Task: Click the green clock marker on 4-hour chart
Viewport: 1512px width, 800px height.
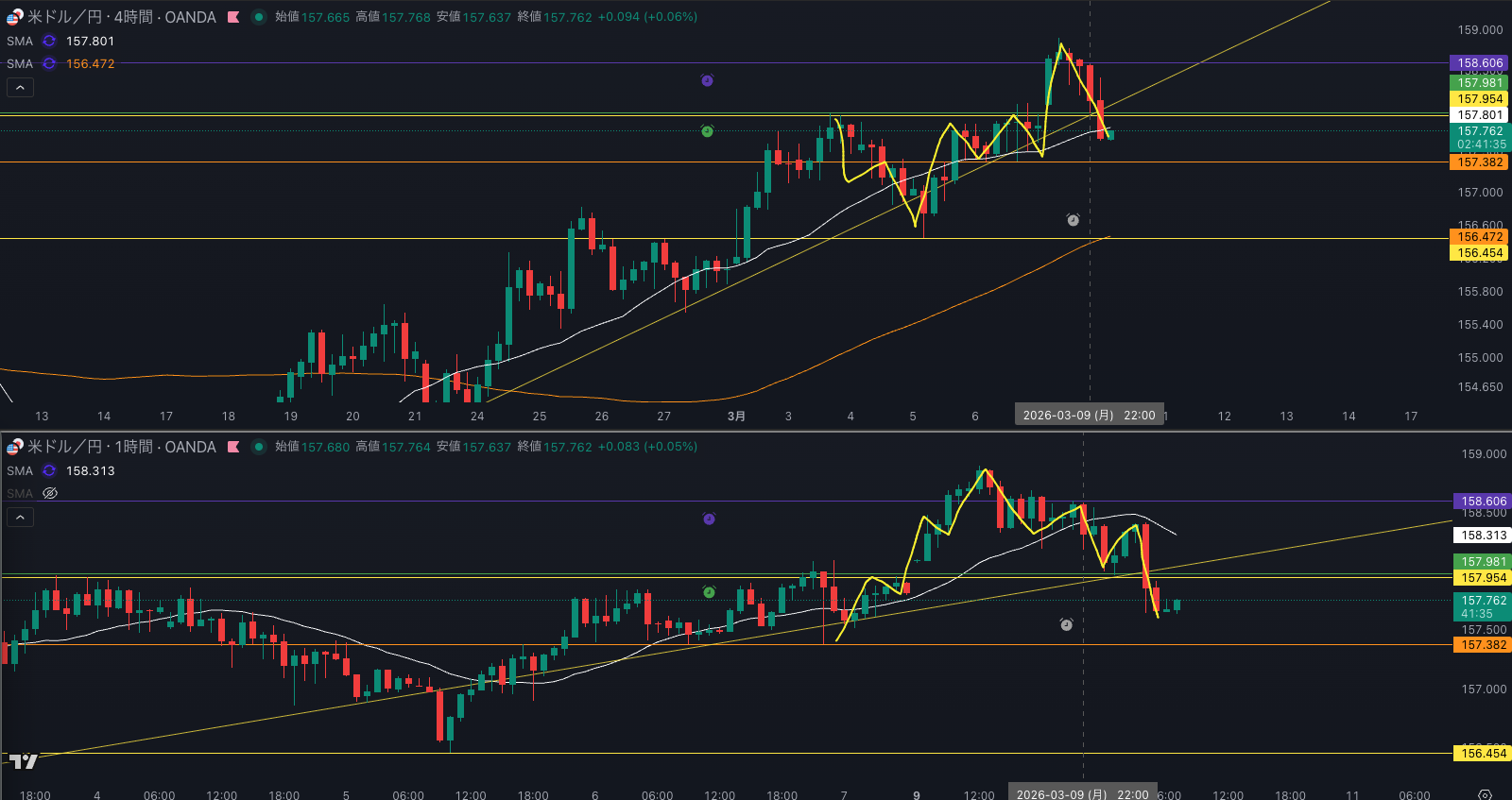Action: (x=707, y=131)
